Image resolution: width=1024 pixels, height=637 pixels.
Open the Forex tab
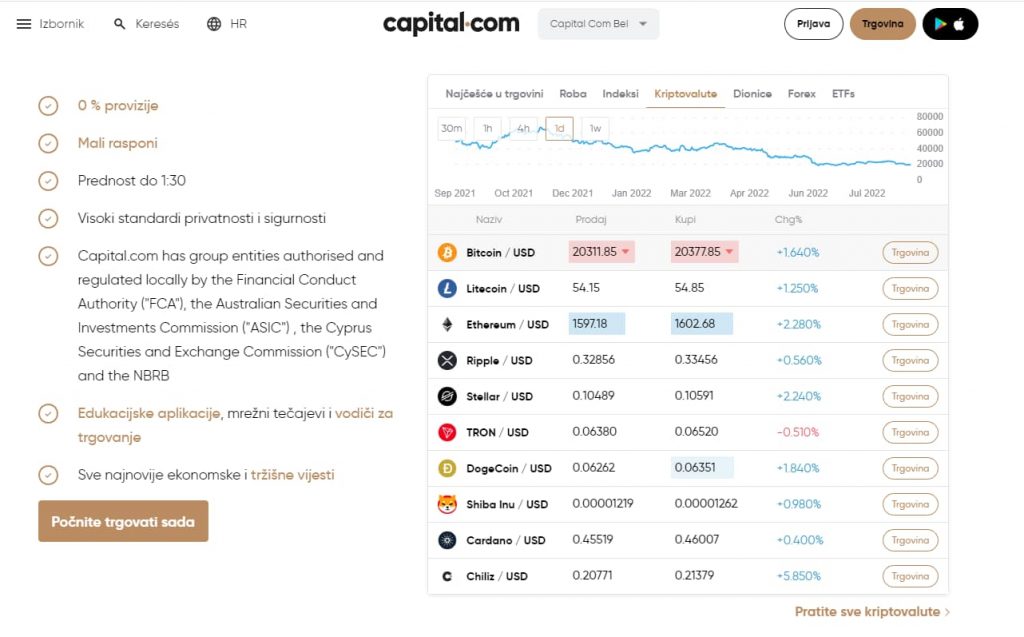802,94
